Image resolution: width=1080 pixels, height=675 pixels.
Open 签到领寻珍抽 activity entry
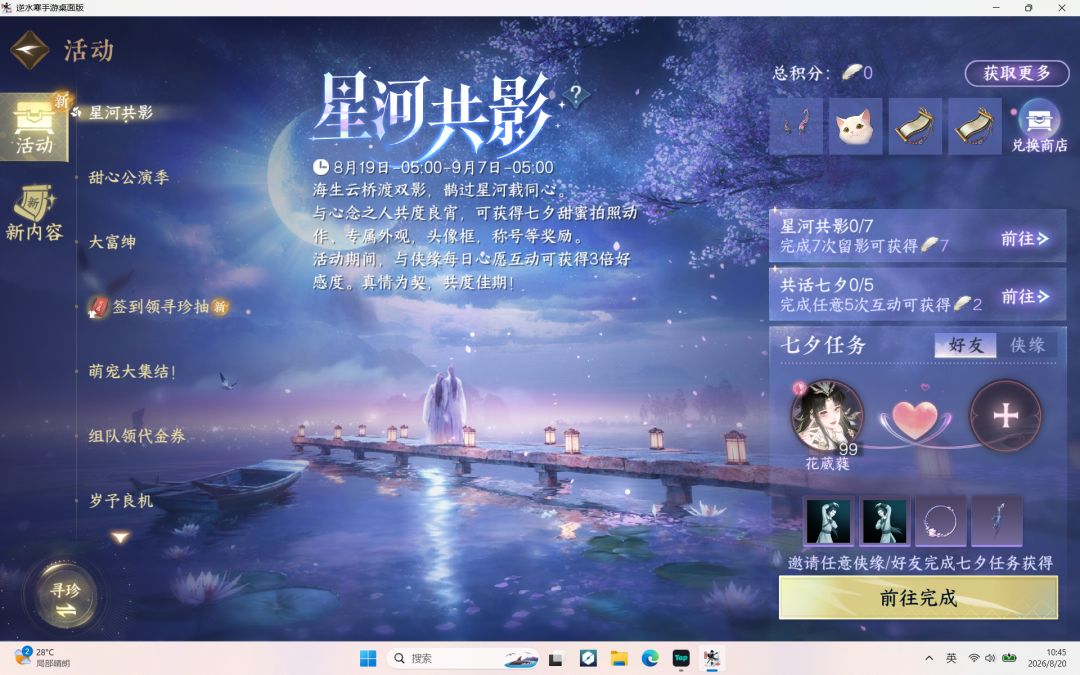(x=160, y=307)
